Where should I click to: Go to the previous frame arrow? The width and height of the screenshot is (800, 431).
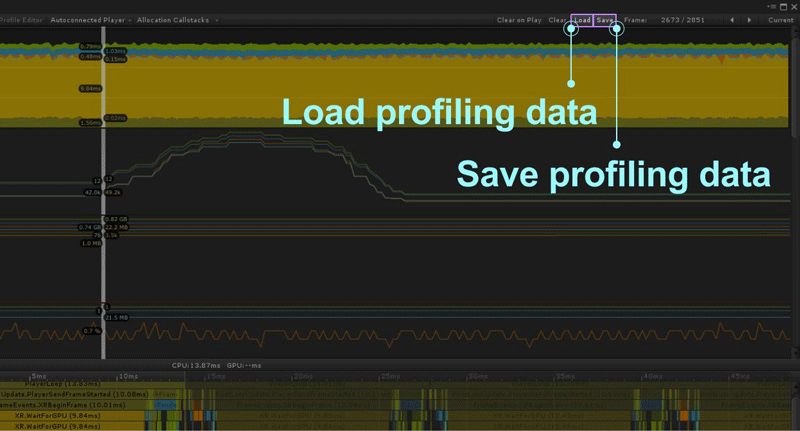pos(732,20)
